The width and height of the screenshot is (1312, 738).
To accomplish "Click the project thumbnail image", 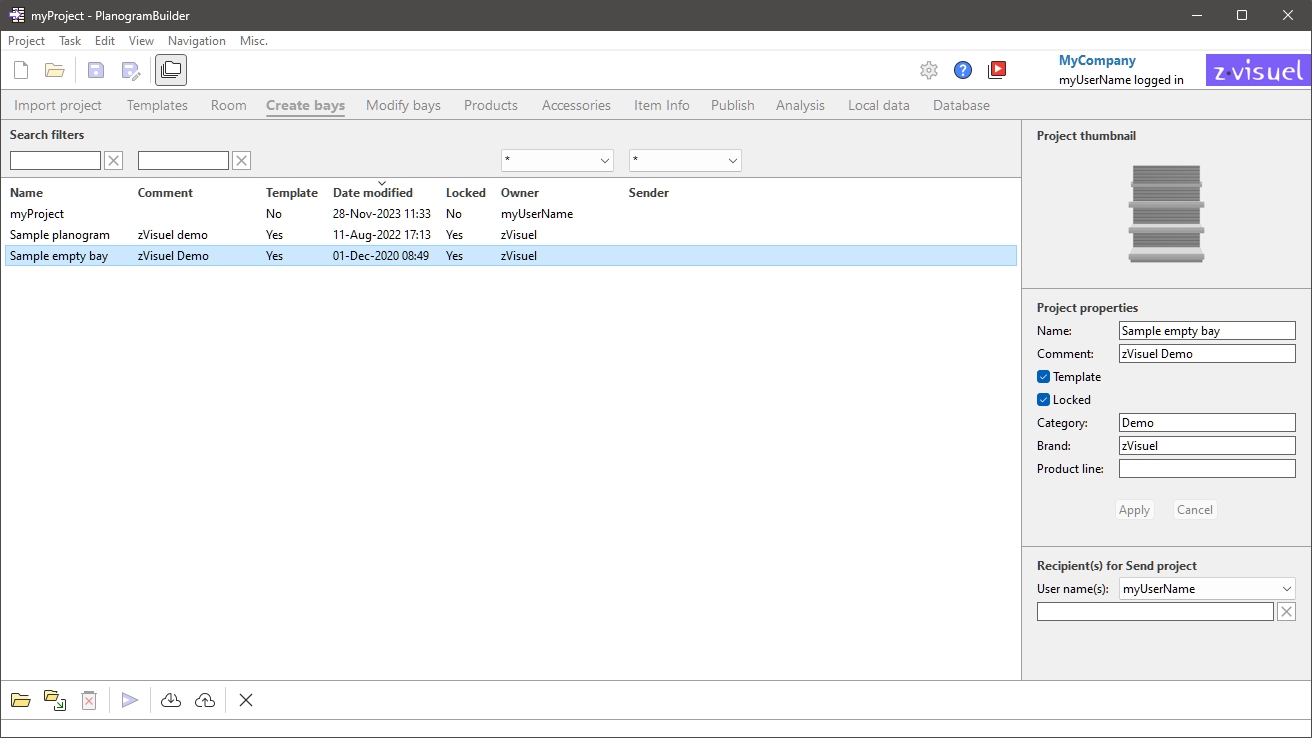I will [1166, 214].
